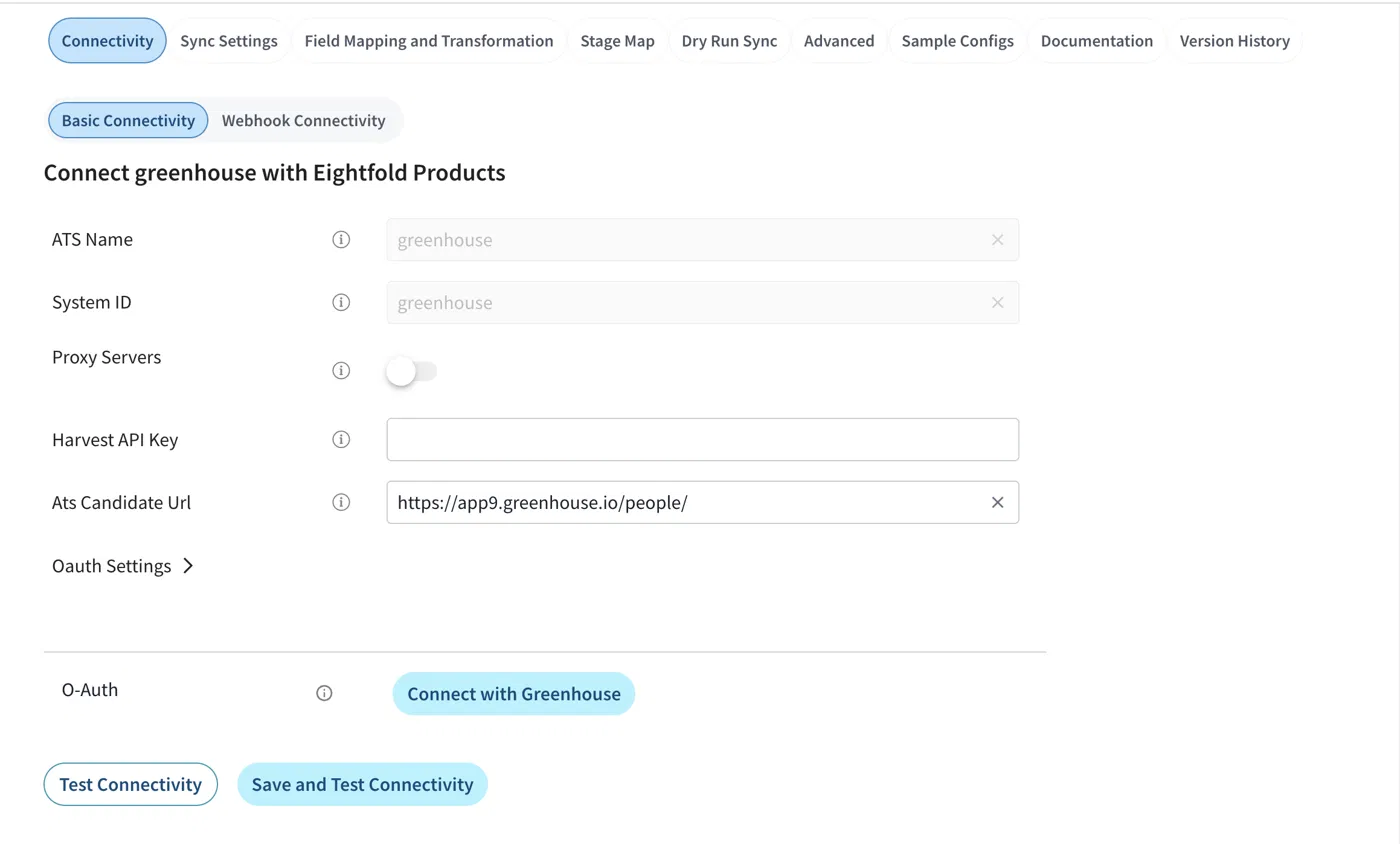The width and height of the screenshot is (1400, 844).
Task: Click the 'Harvest API Key' label
Action: [115, 440]
